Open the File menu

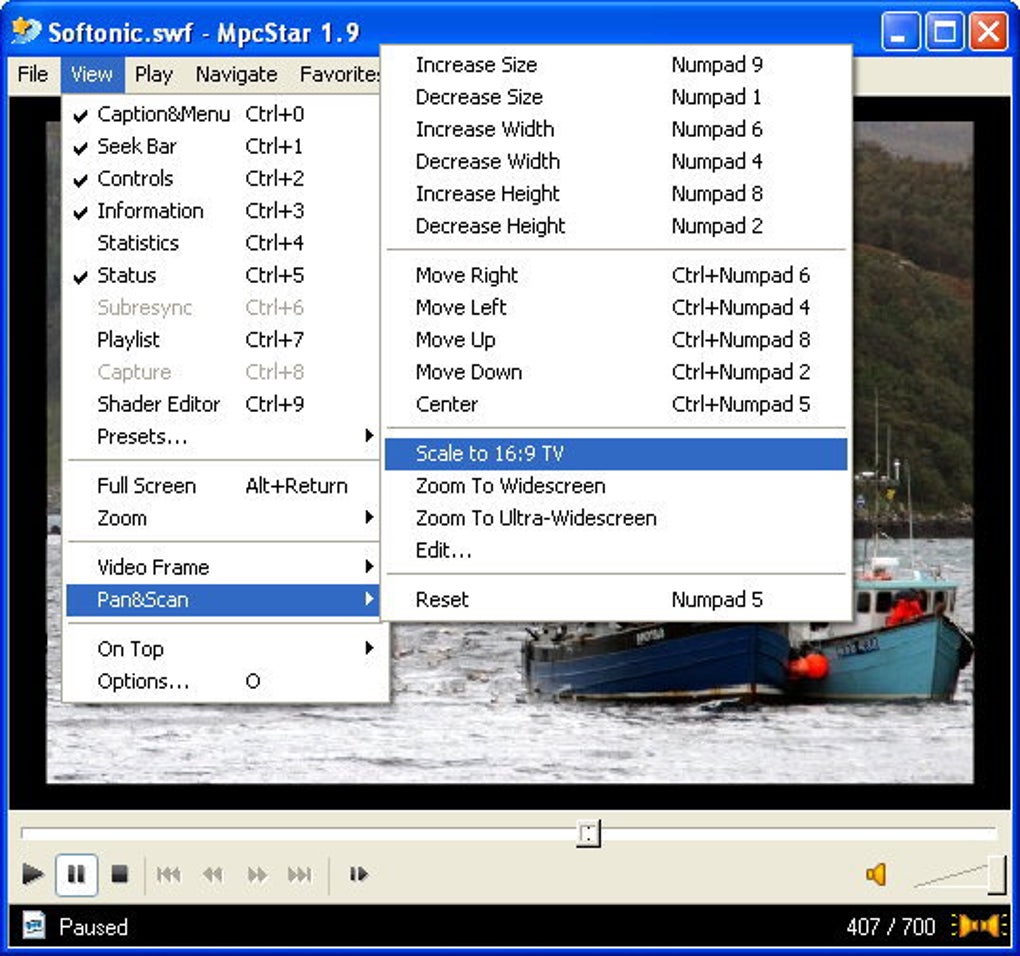coord(33,74)
